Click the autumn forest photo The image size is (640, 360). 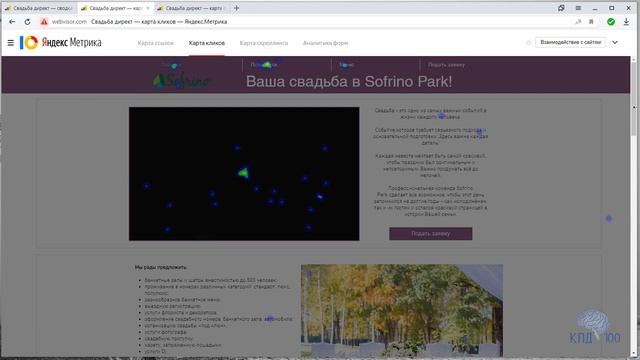point(402,310)
